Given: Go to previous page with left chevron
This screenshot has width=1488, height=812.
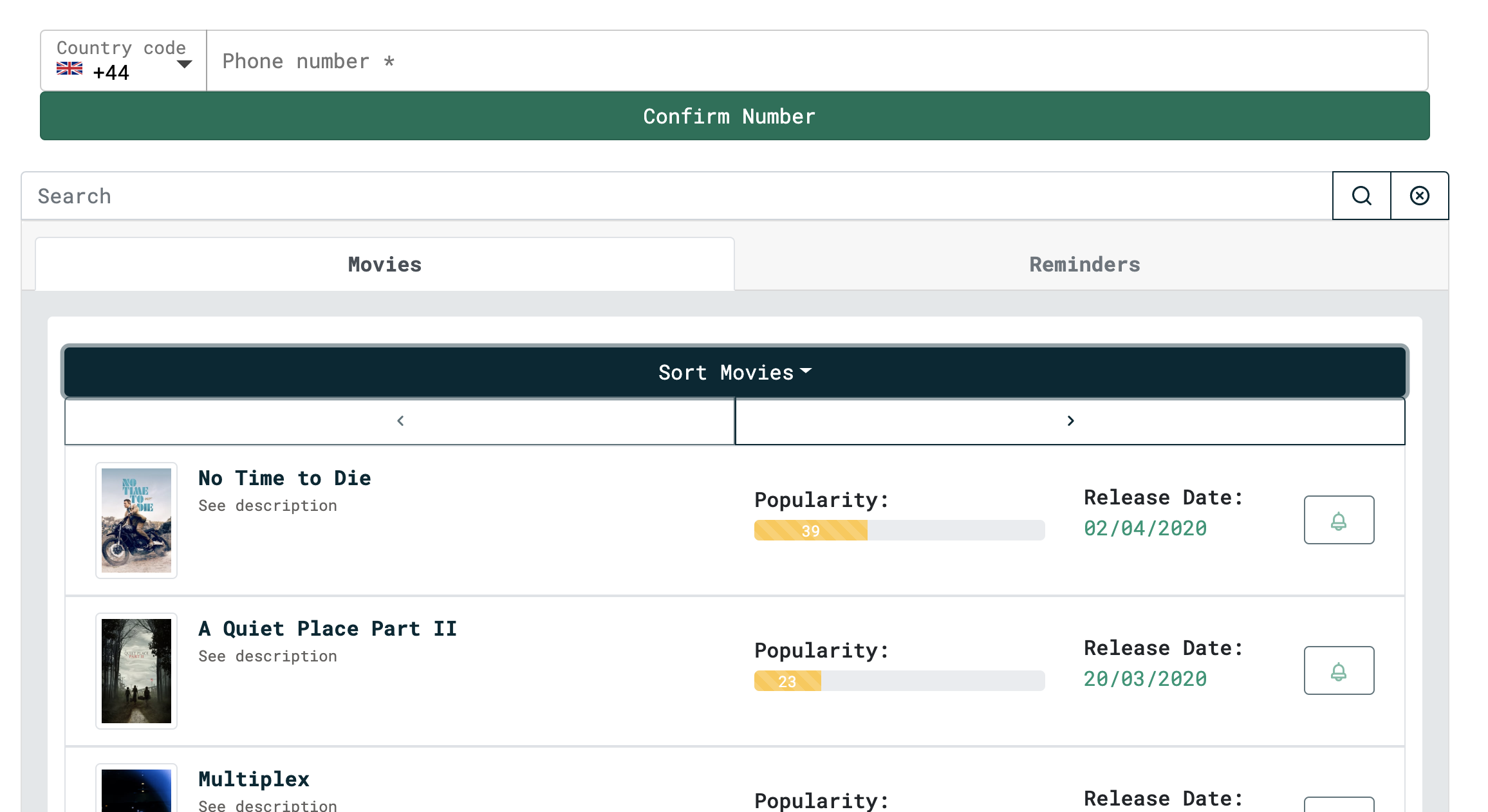Looking at the screenshot, I should (400, 421).
